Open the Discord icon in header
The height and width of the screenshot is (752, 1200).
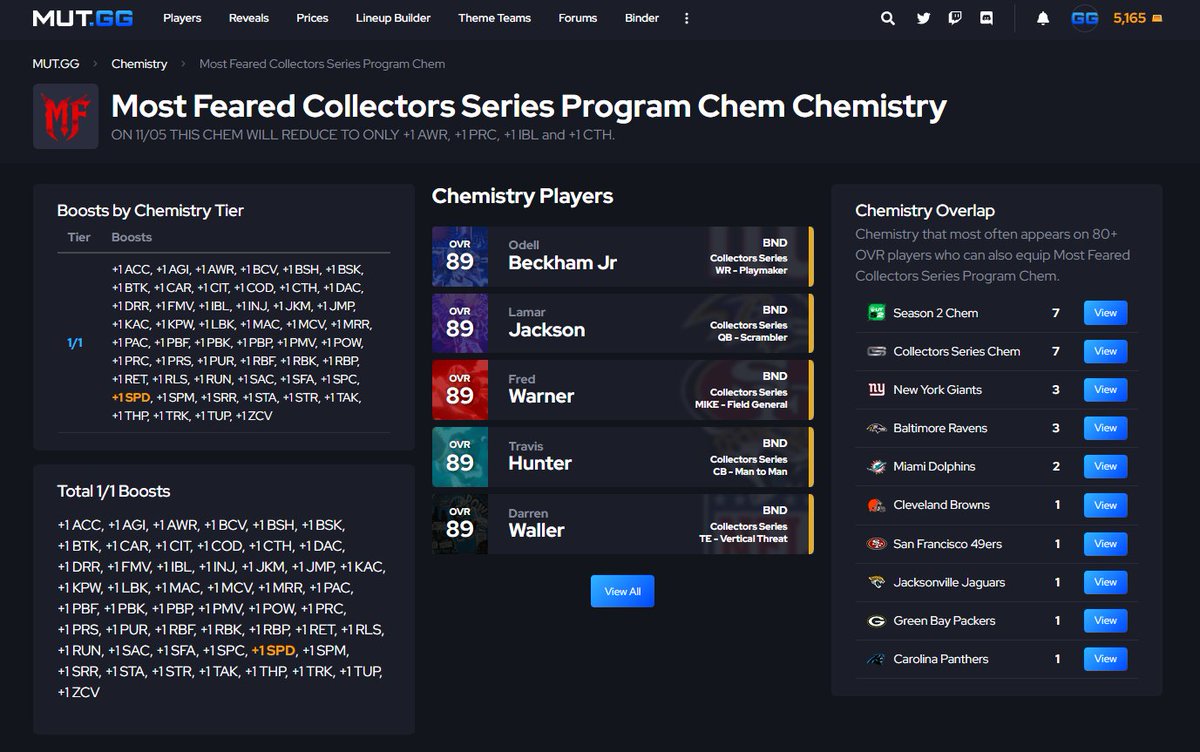[x=987, y=18]
